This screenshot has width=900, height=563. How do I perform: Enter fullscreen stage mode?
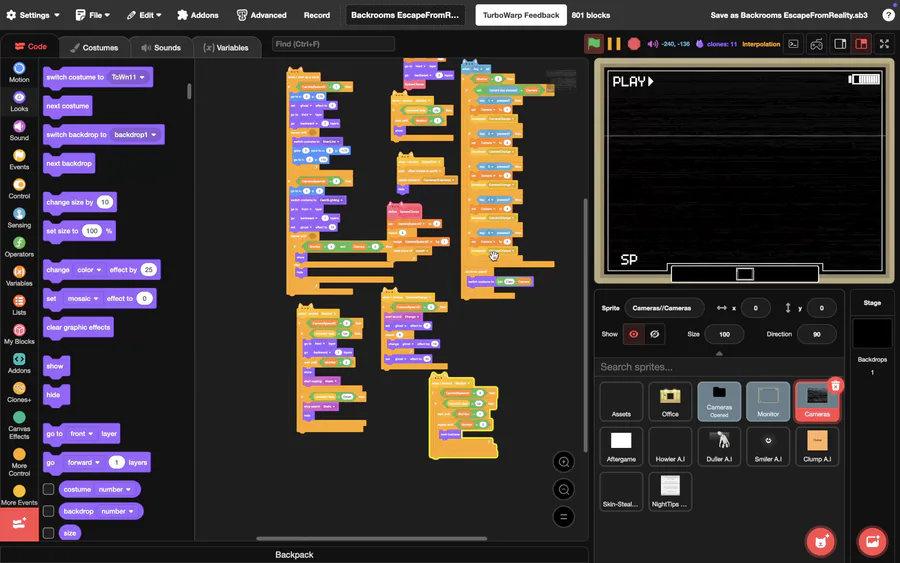[x=885, y=44]
